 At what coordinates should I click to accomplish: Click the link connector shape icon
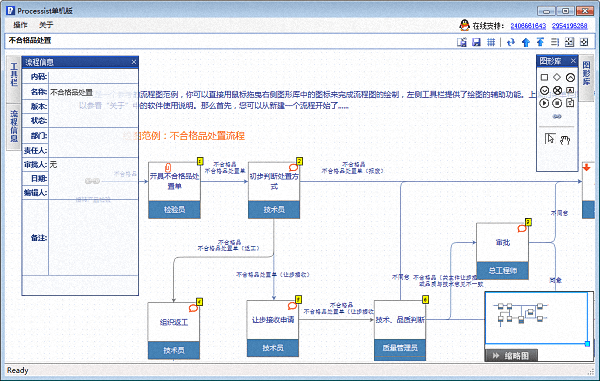coord(557,116)
